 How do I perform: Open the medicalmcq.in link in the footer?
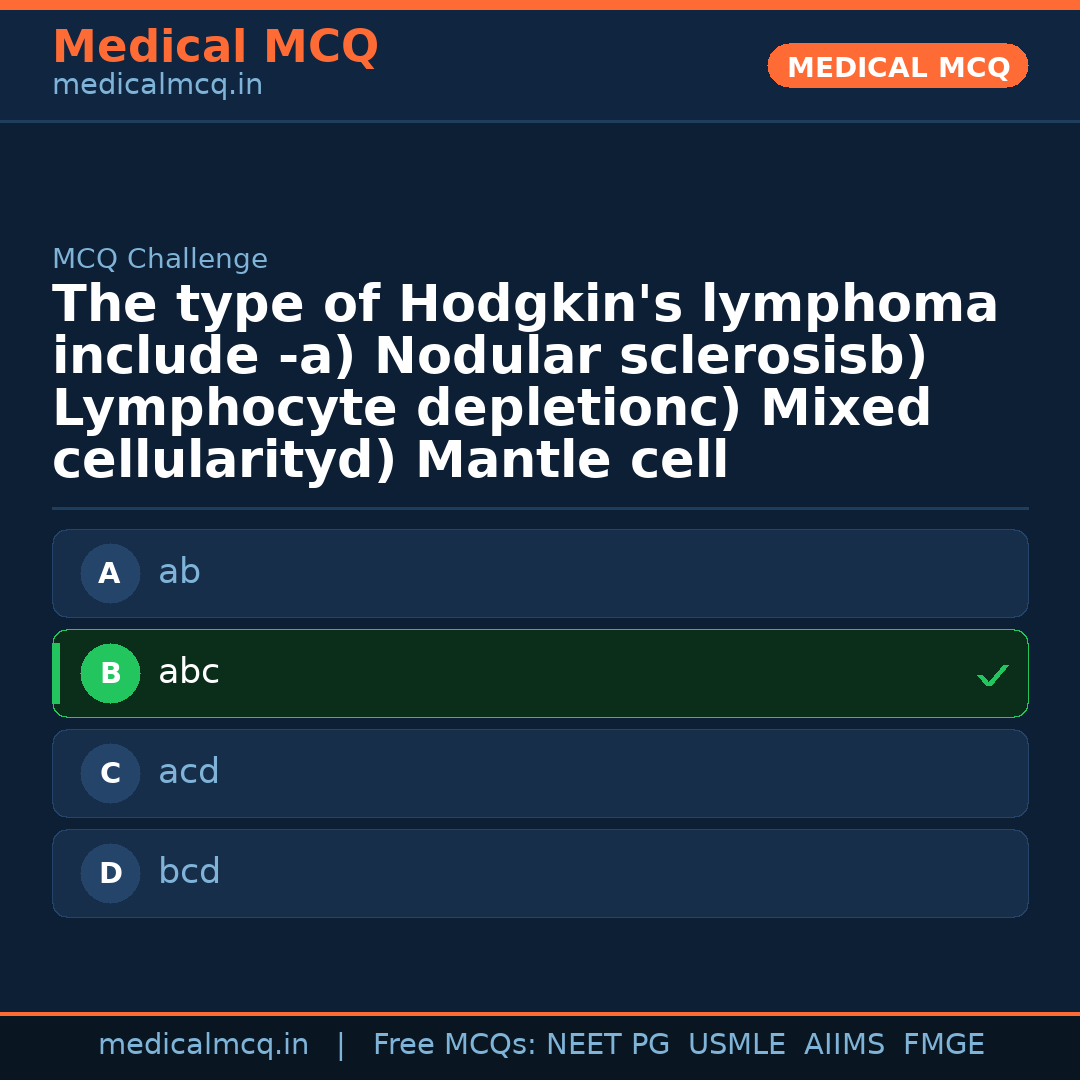click(203, 1045)
